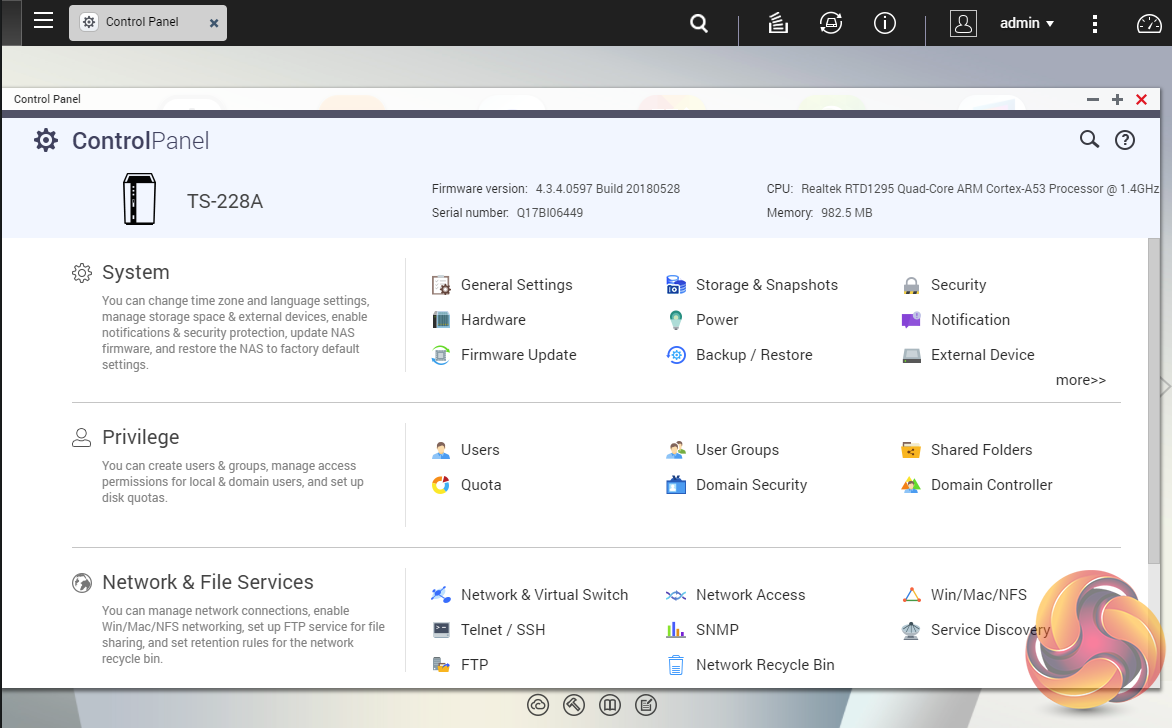
Task: Click the Shared Folders icon
Action: tap(911, 451)
